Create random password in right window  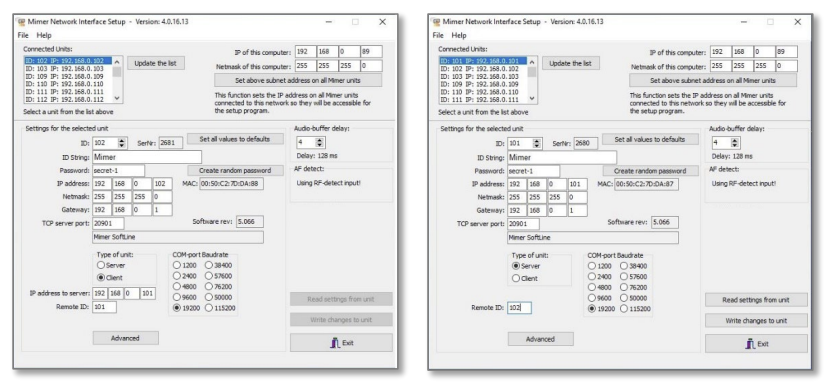650,171
